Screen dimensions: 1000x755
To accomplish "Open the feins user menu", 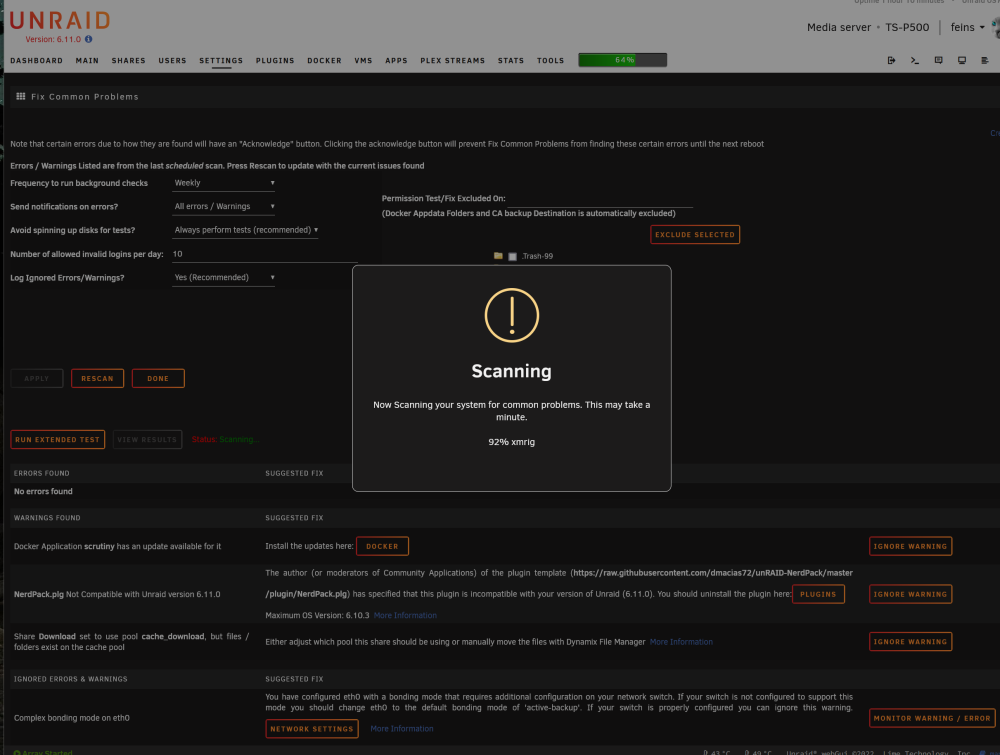I will click(x=967, y=27).
